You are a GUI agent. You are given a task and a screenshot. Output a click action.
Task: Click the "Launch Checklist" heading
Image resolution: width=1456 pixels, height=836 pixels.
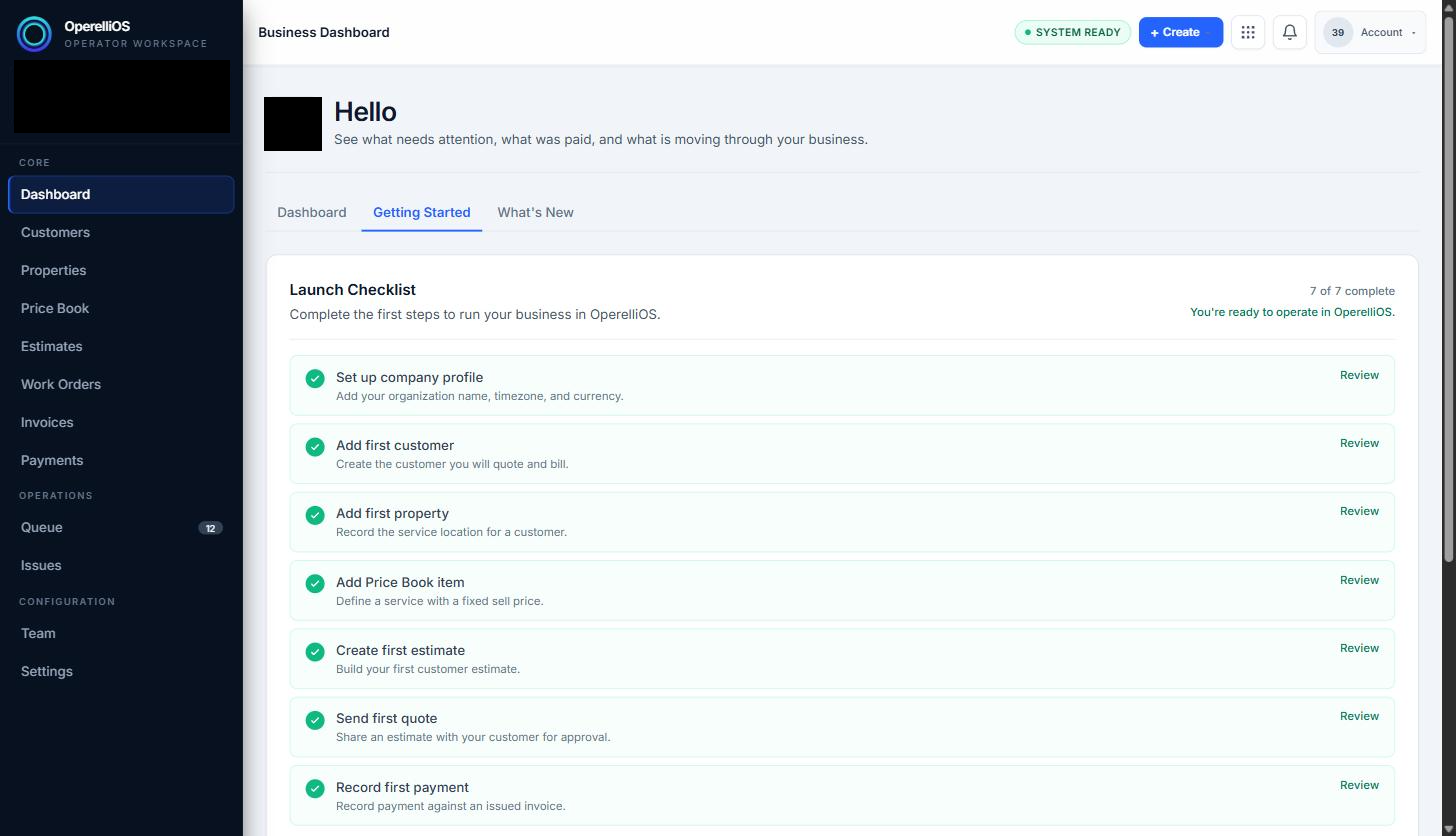pos(352,290)
